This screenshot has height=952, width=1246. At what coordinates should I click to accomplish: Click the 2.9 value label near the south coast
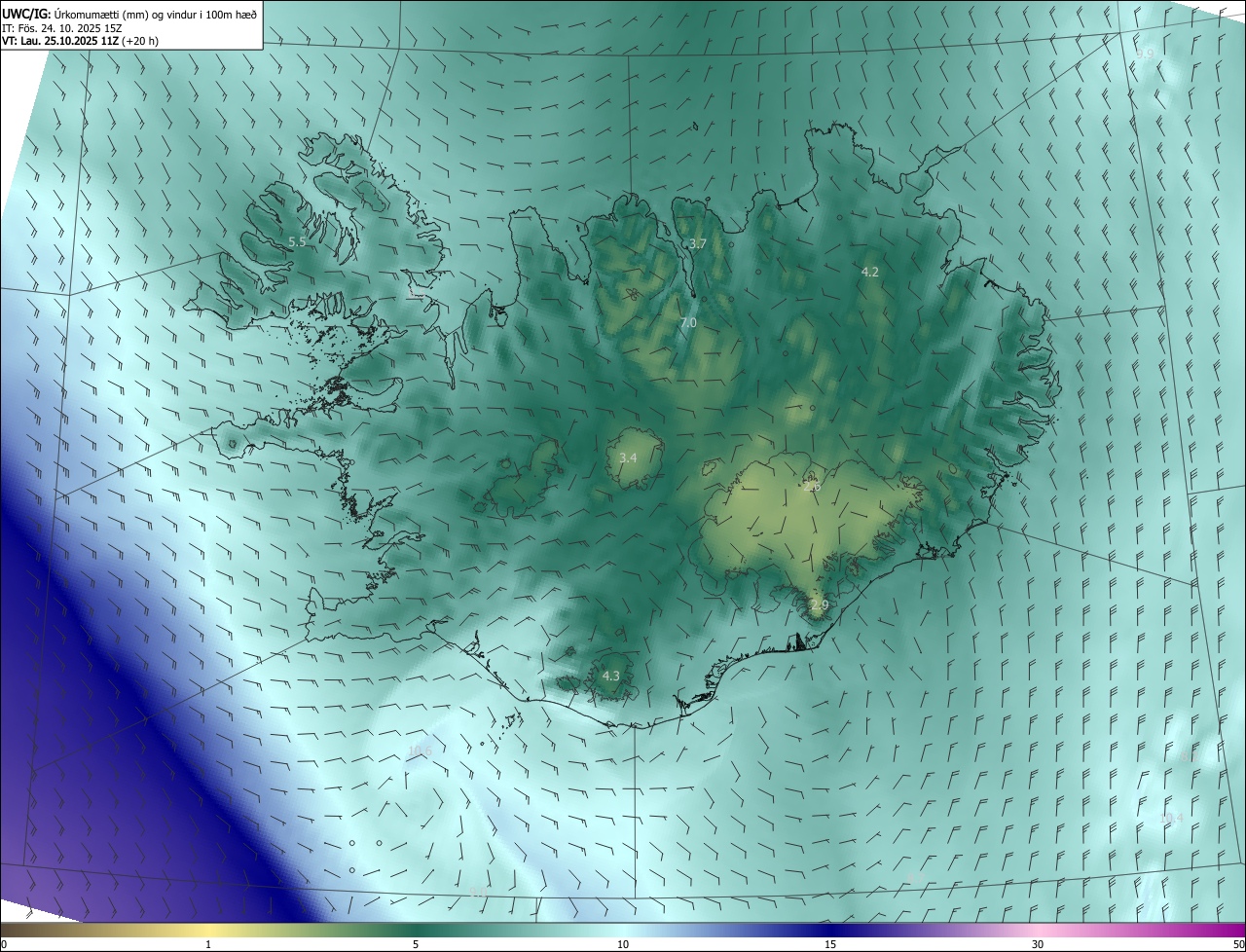(x=820, y=604)
